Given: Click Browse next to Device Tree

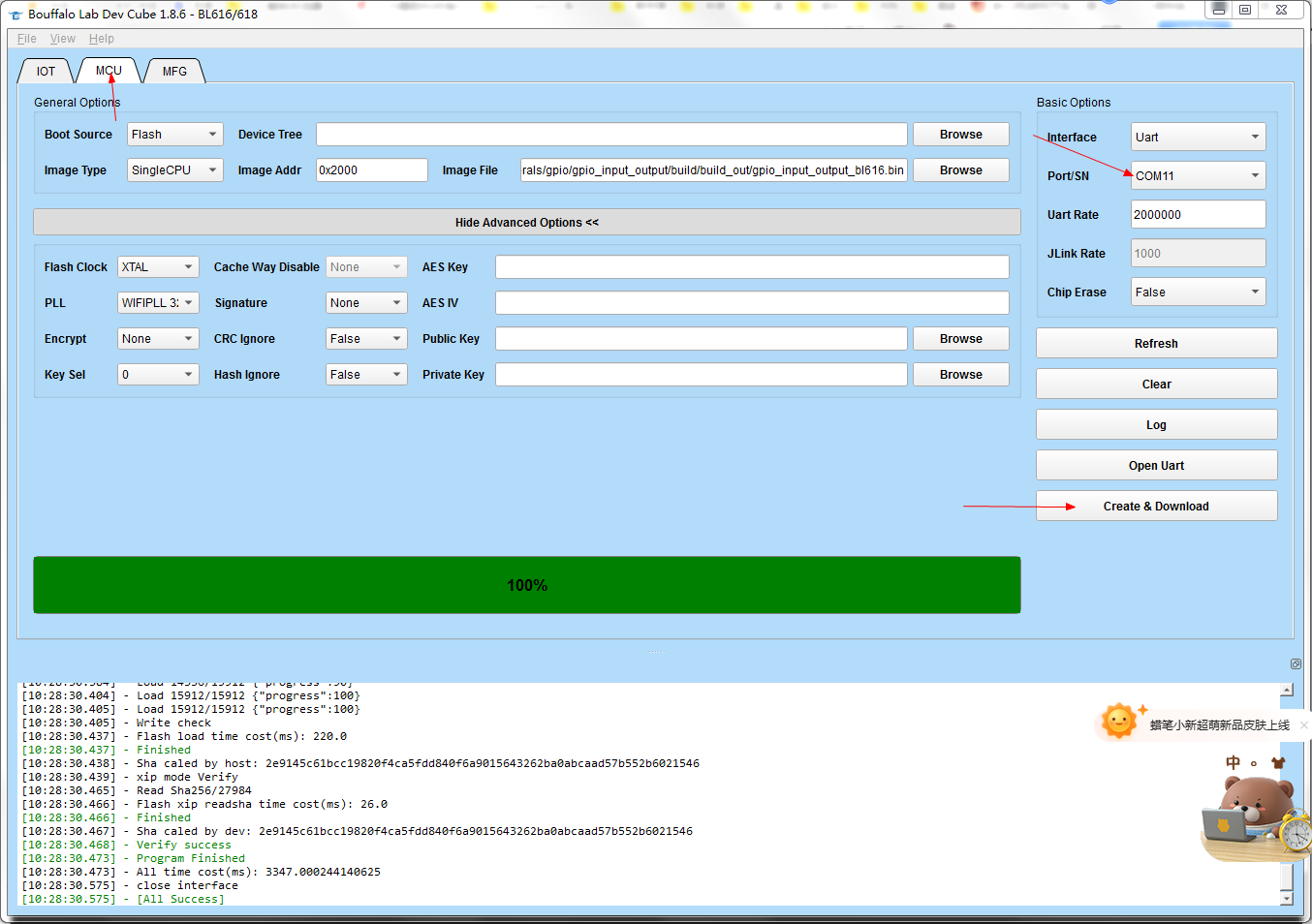Looking at the screenshot, I should pos(961,135).
